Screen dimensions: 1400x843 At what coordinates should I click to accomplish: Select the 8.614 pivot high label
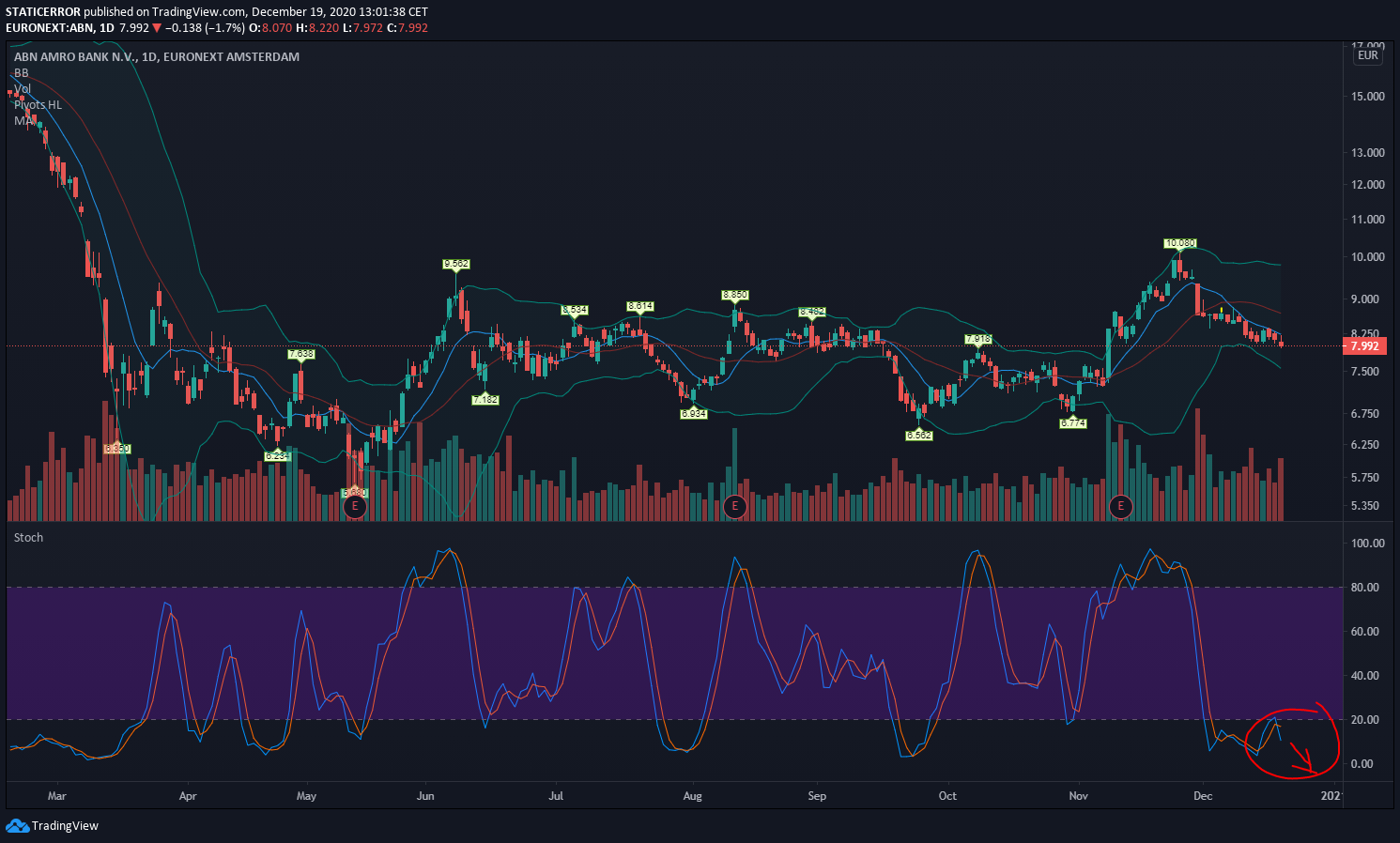640,306
